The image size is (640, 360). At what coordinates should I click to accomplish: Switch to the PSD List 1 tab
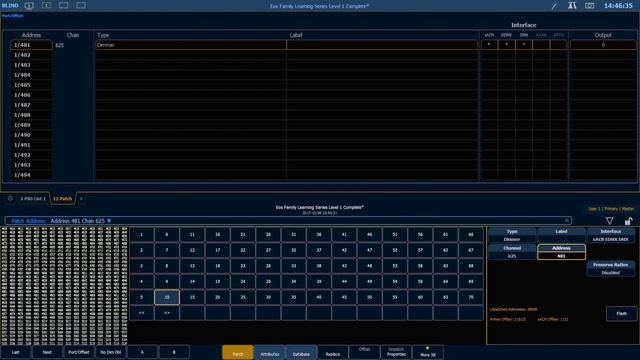pos(33,199)
